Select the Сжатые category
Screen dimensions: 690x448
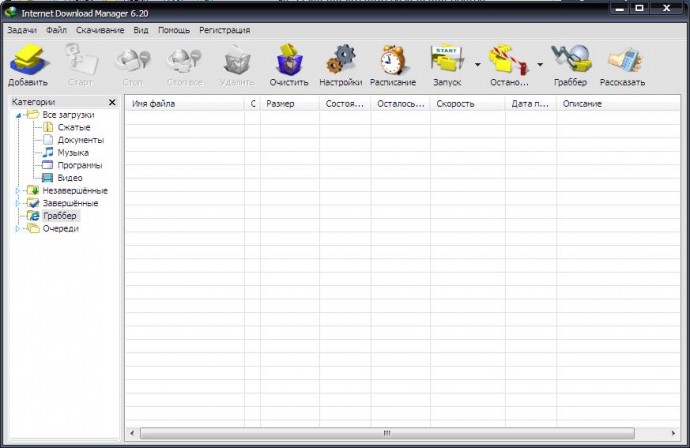pos(74,128)
